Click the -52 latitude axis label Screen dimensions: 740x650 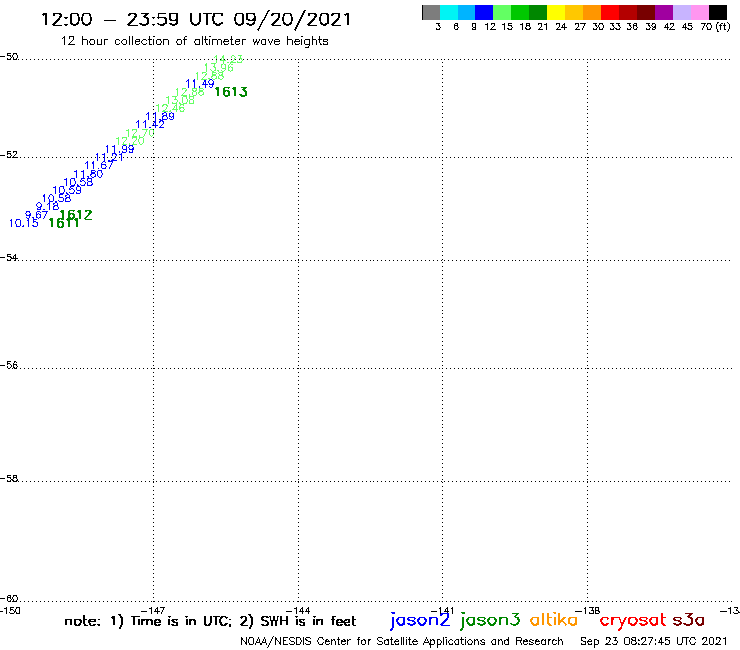click(9, 155)
